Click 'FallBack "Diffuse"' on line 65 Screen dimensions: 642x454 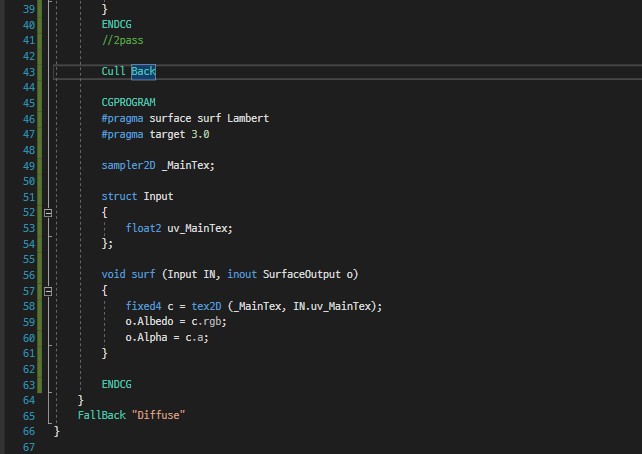pos(131,416)
